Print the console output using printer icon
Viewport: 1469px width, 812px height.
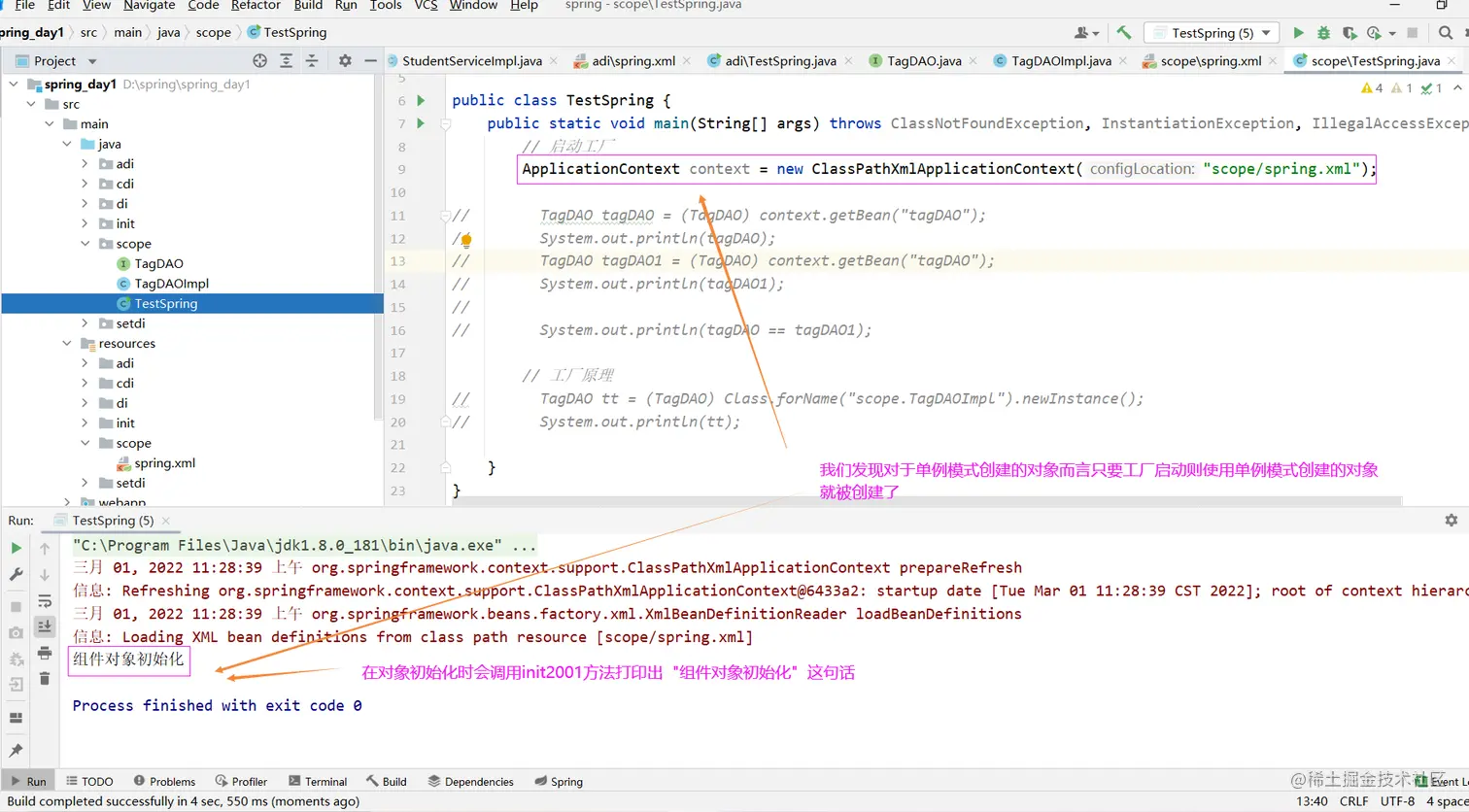pyautogui.click(x=45, y=653)
